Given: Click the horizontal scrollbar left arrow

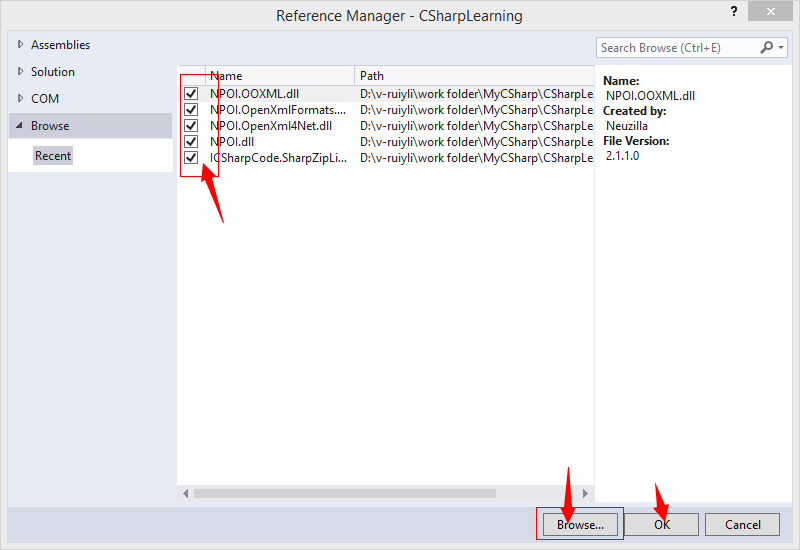Looking at the screenshot, I should click(185, 493).
